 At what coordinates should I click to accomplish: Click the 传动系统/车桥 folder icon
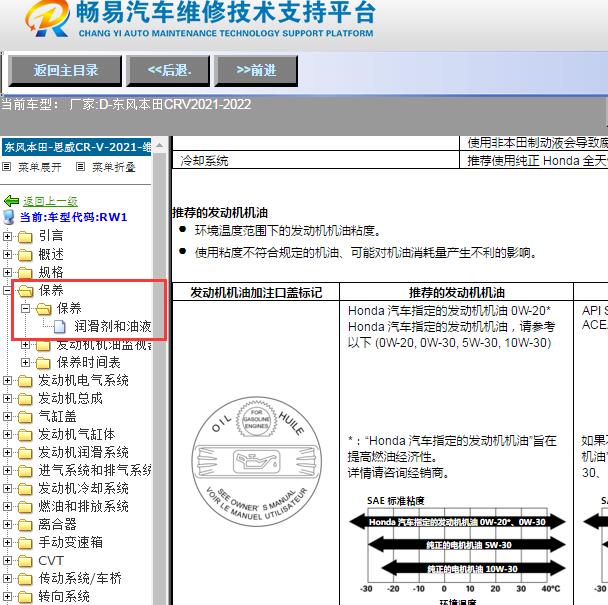coord(25,579)
